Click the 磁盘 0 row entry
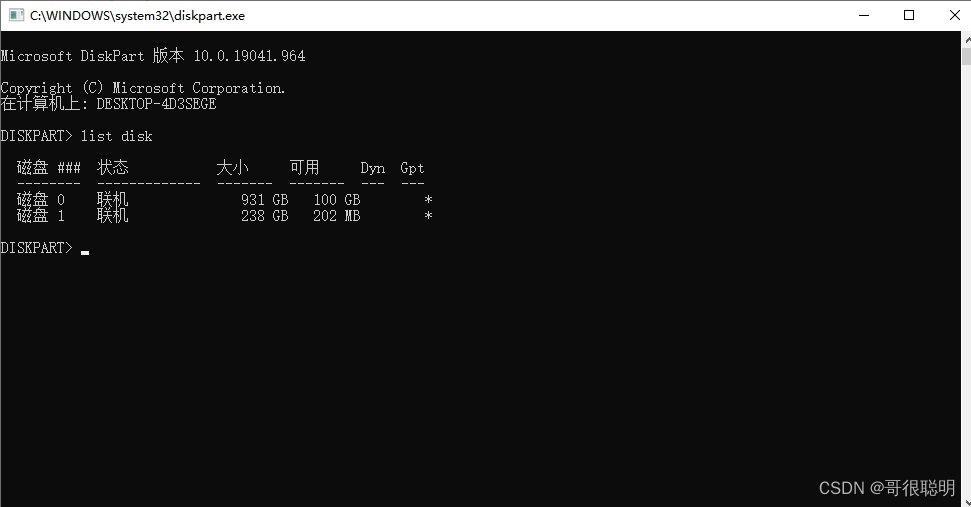The height and width of the screenshot is (507, 971). [224, 200]
